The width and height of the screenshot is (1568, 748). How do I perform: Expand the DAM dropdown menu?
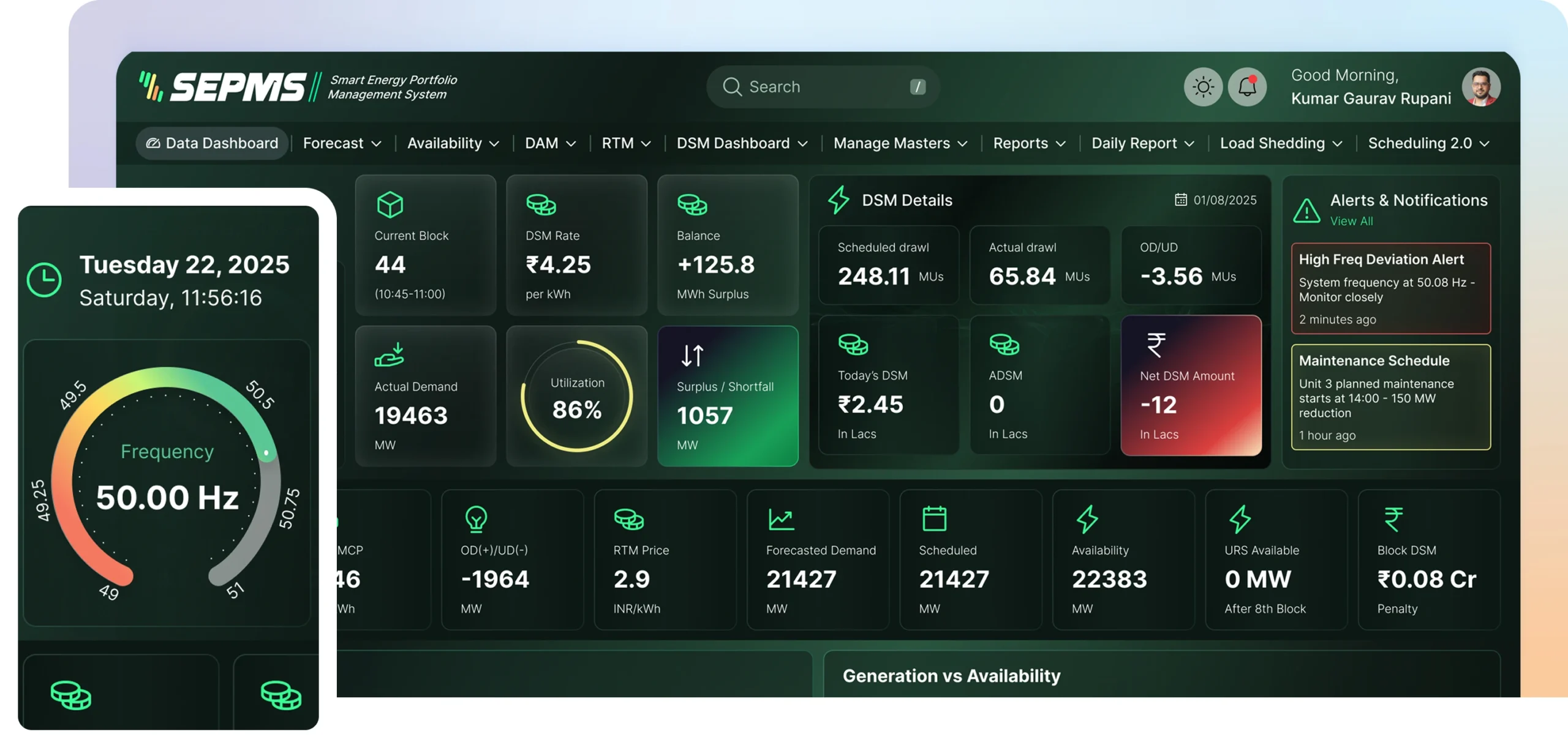point(550,143)
